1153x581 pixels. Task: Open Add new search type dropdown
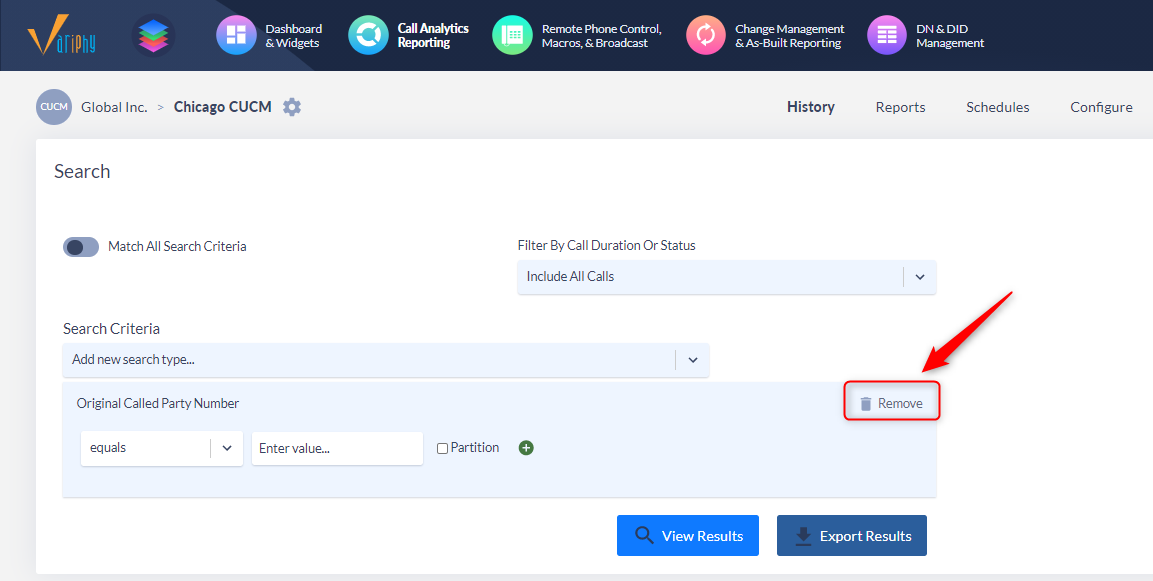coord(386,360)
